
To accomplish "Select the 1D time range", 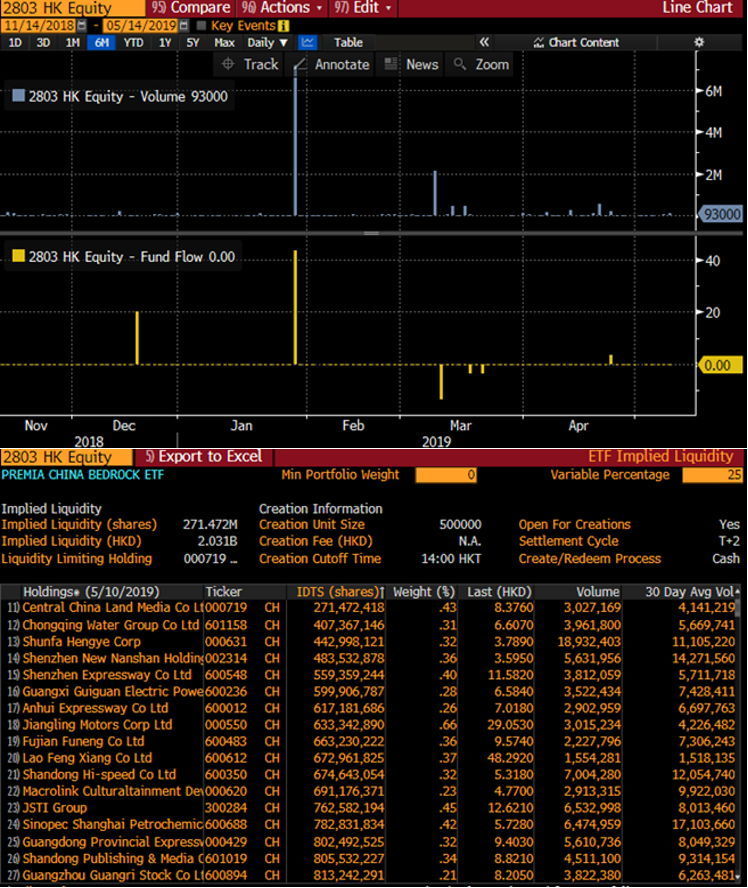I will (15, 42).
